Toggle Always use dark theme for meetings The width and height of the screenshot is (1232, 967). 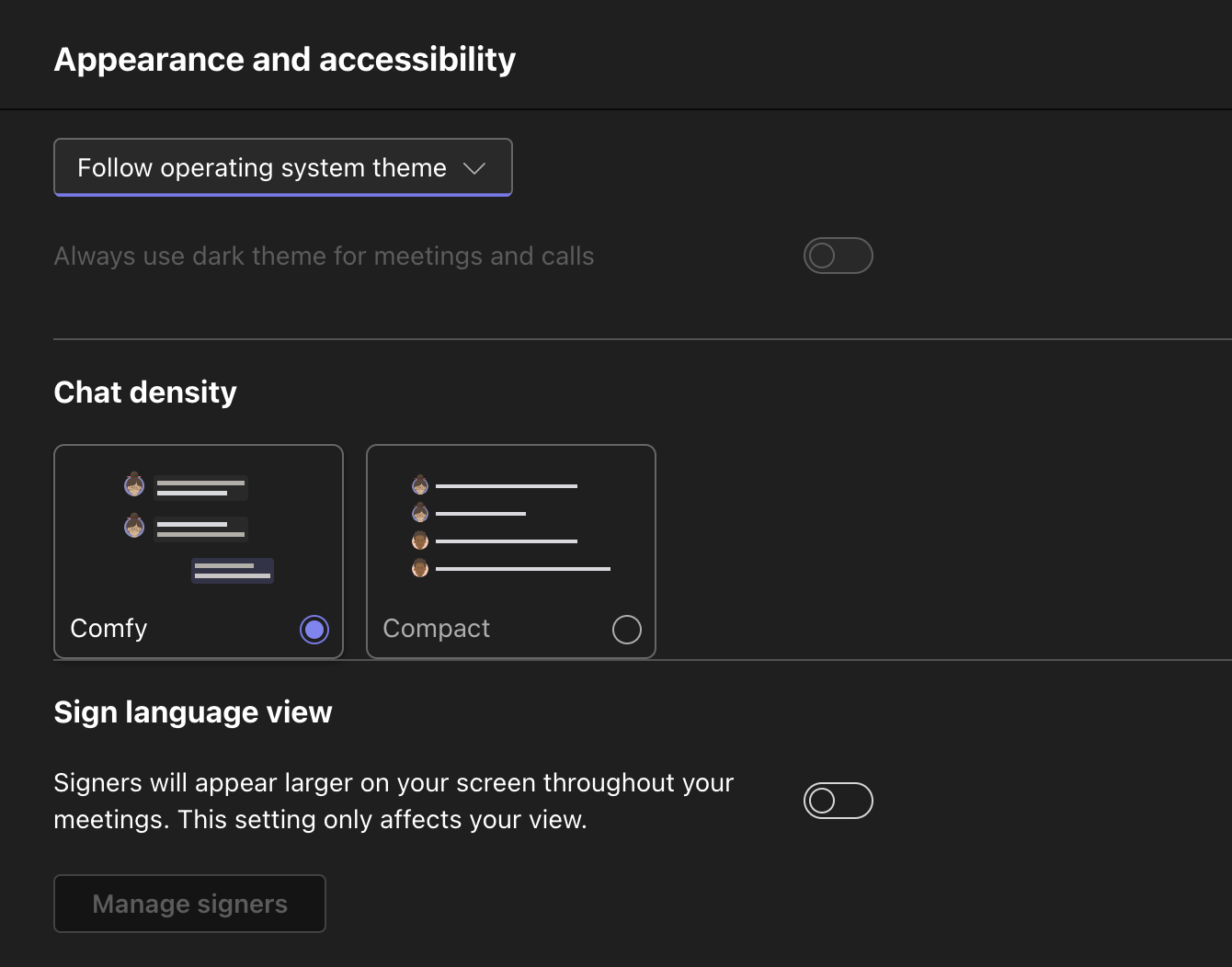pos(838,256)
